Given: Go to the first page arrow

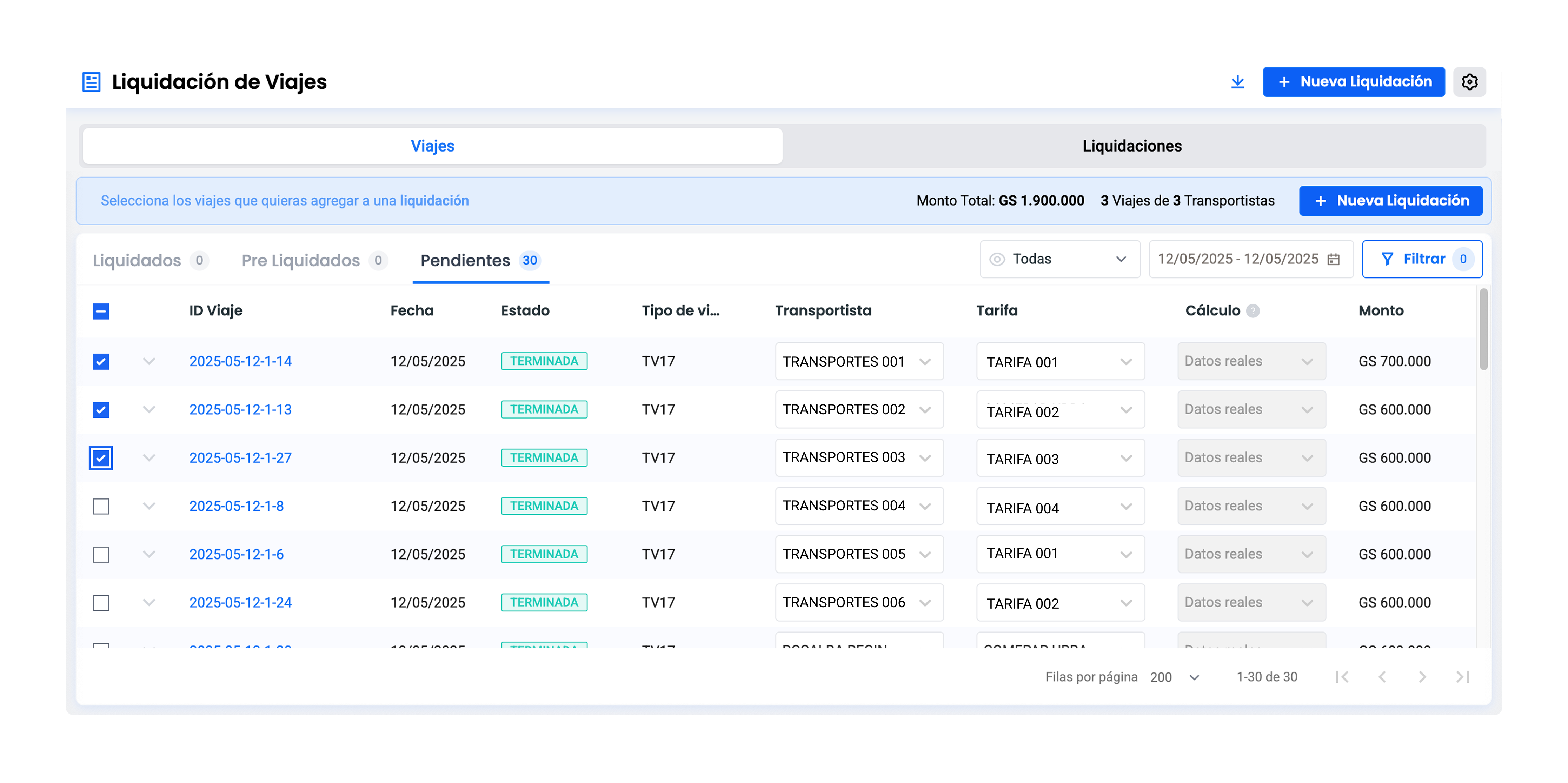Looking at the screenshot, I should point(1342,677).
